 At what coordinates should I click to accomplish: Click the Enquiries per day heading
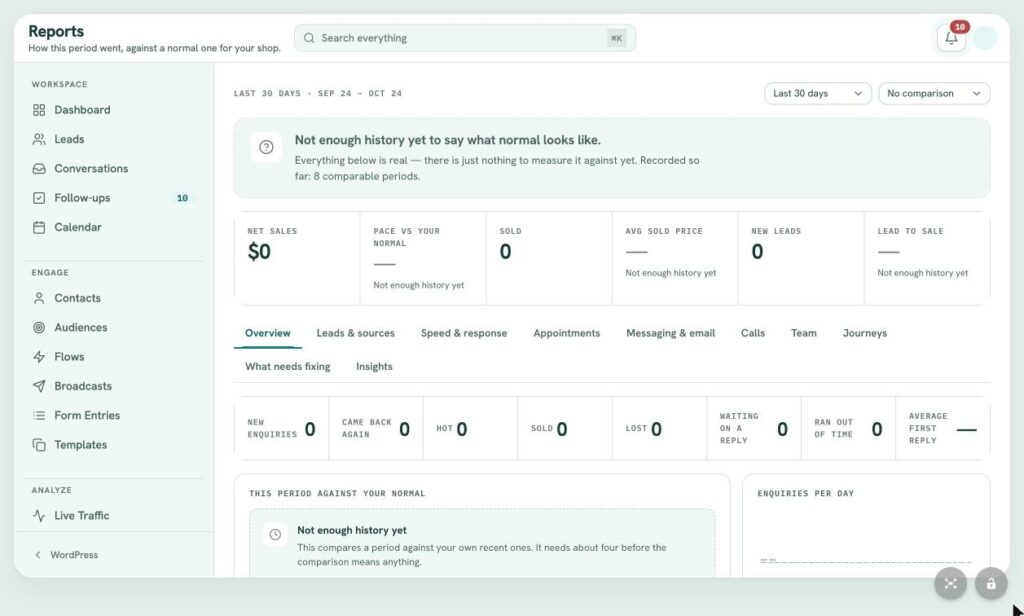(x=805, y=493)
